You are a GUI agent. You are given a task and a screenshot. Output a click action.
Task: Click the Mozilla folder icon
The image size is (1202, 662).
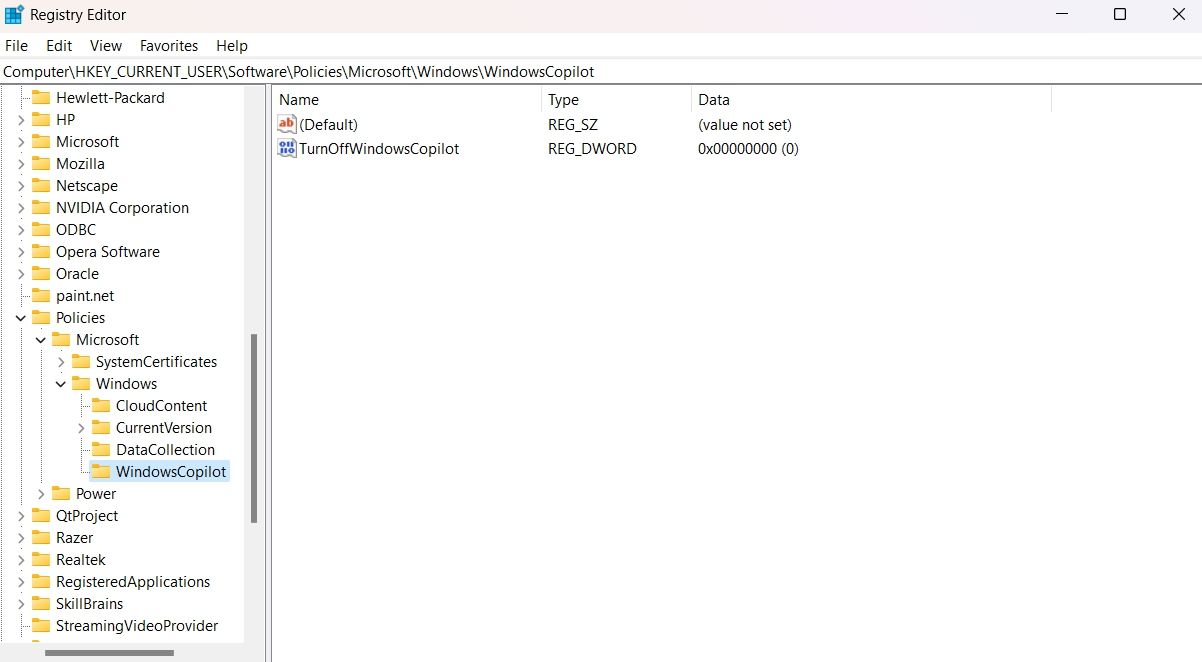click(41, 164)
